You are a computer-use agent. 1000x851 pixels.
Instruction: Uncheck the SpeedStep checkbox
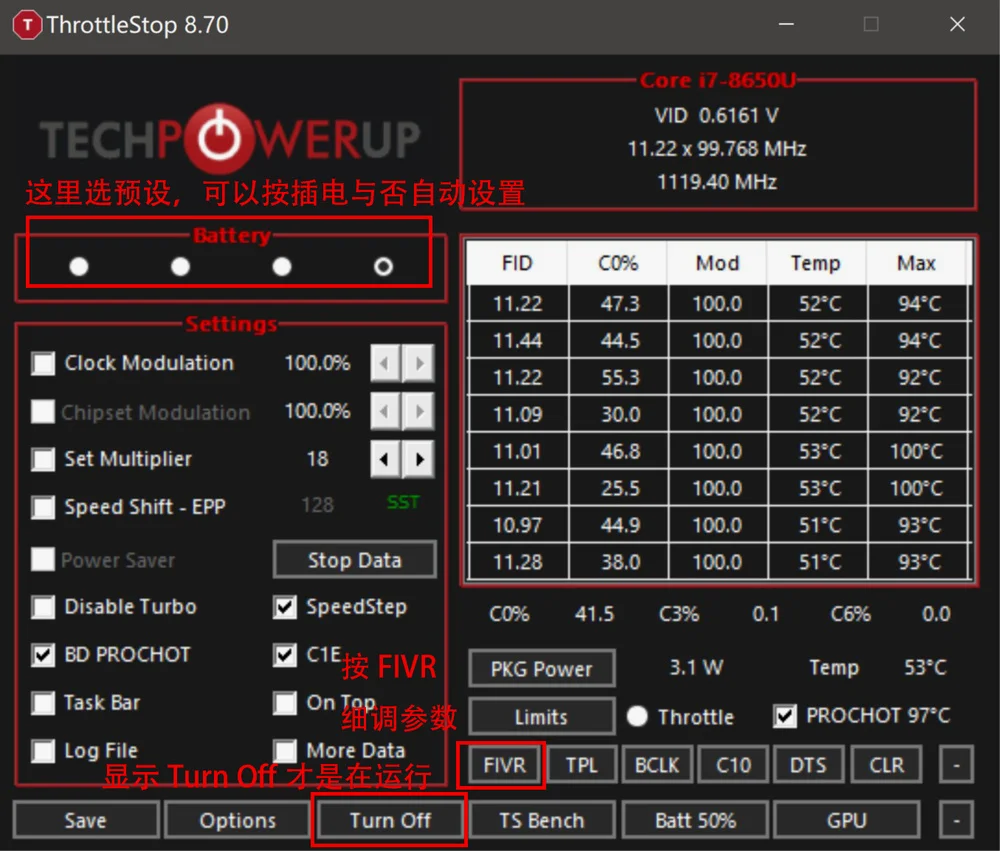click(285, 607)
